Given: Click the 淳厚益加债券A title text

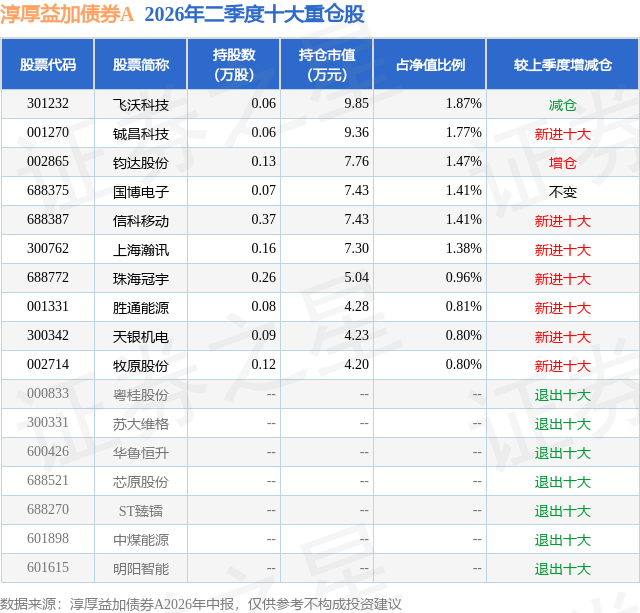Looking at the screenshot, I should [67, 14].
